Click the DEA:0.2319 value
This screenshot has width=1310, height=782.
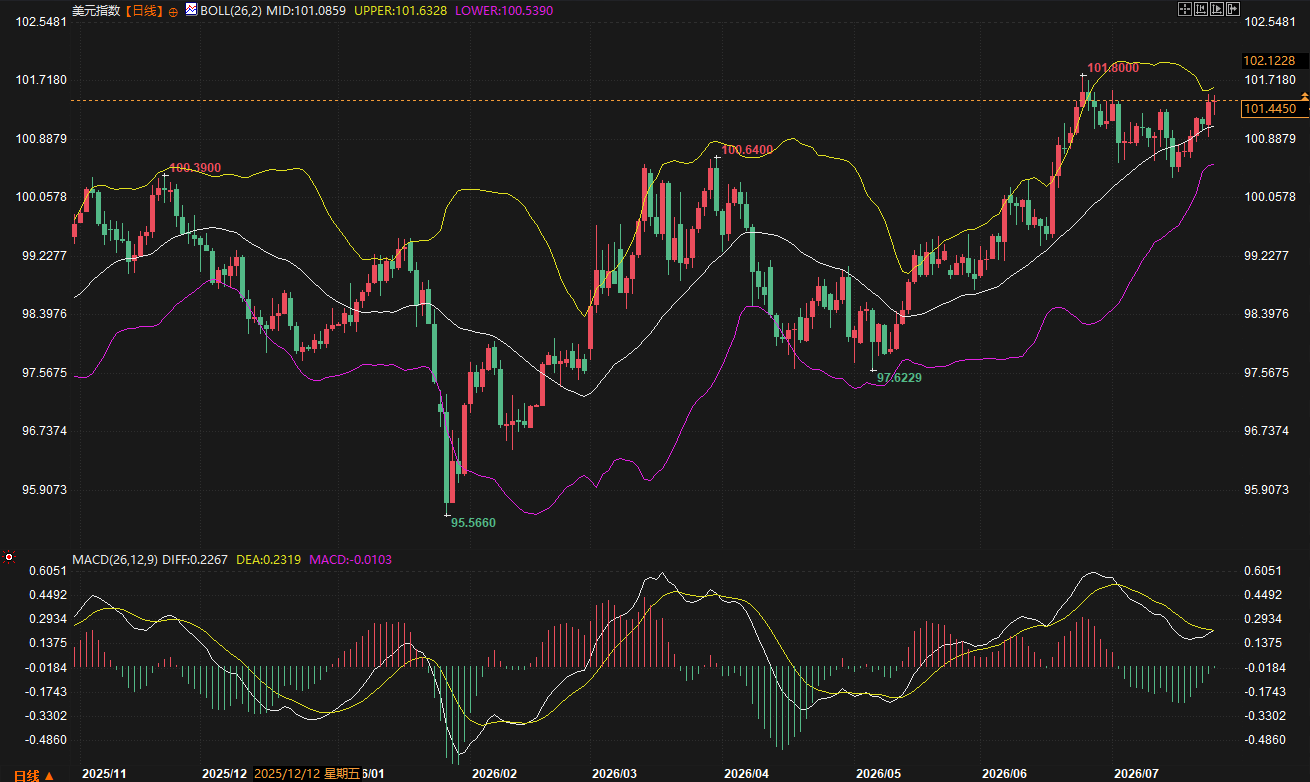(x=269, y=559)
